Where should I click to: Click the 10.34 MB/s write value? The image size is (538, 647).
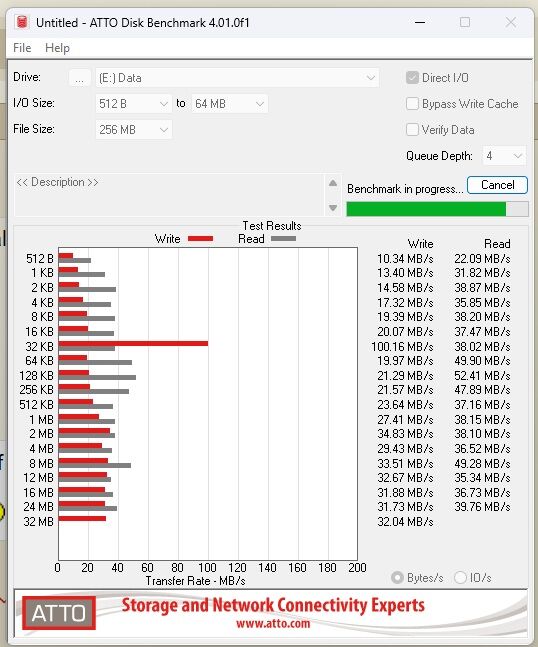coord(405,259)
